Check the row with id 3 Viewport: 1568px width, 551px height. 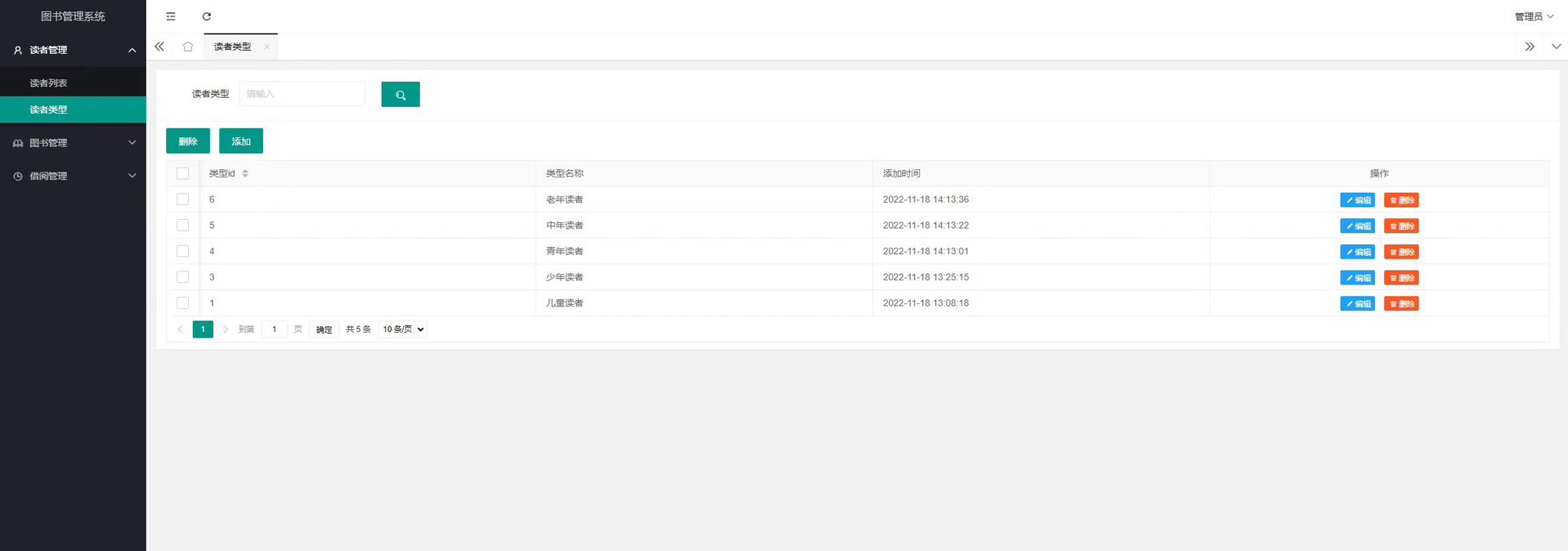coord(183,277)
